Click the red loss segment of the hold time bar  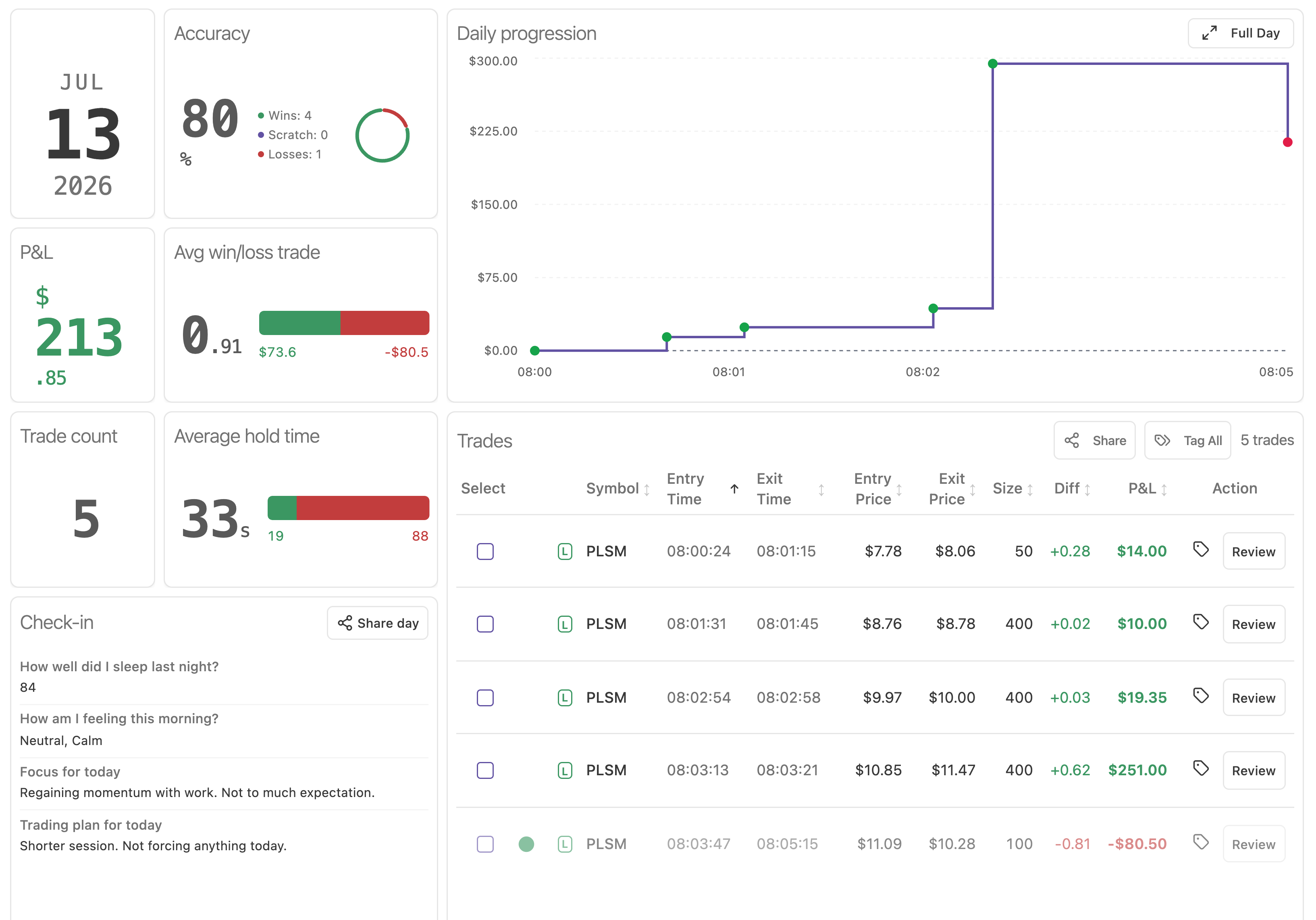pos(362,508)
